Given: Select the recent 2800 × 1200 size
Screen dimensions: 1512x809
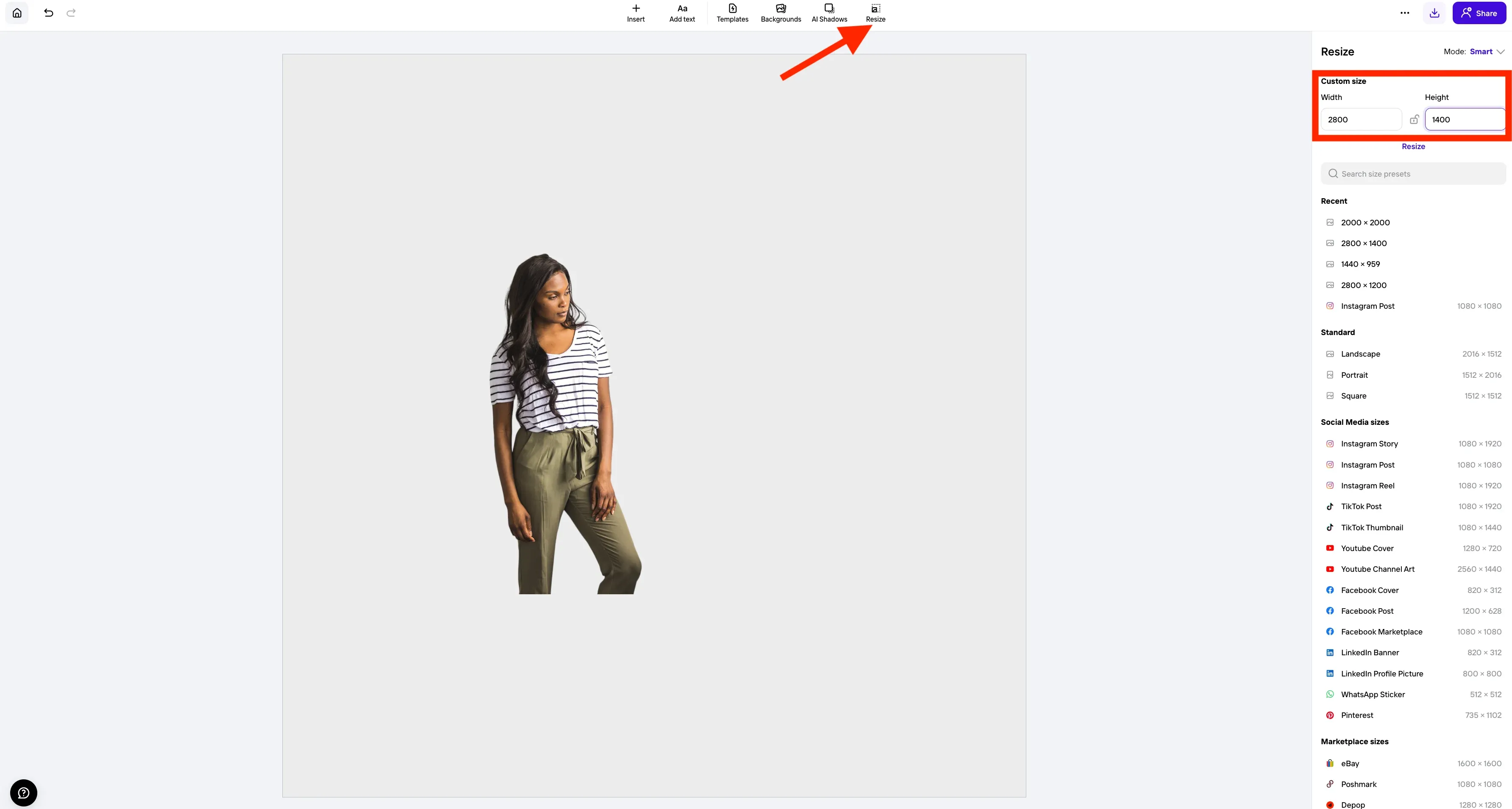Looking at the screenshot, I should [x=1413, y=285].
